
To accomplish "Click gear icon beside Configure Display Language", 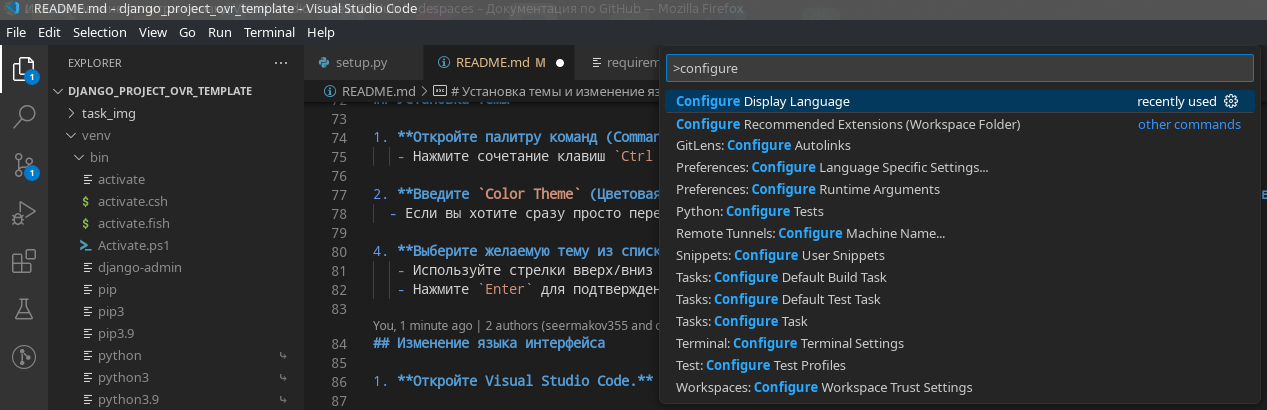I will [1231, 101].
